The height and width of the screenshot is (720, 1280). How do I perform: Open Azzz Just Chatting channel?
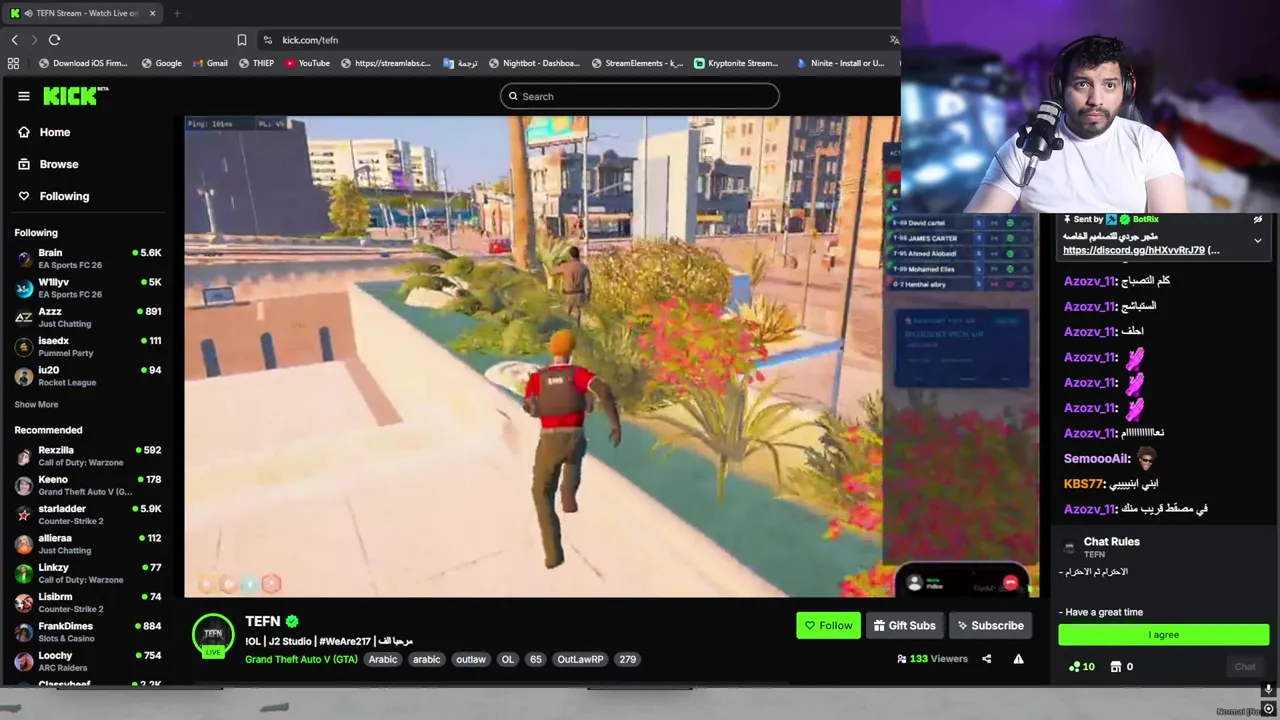pyautogui.click(x=88, y=317)
